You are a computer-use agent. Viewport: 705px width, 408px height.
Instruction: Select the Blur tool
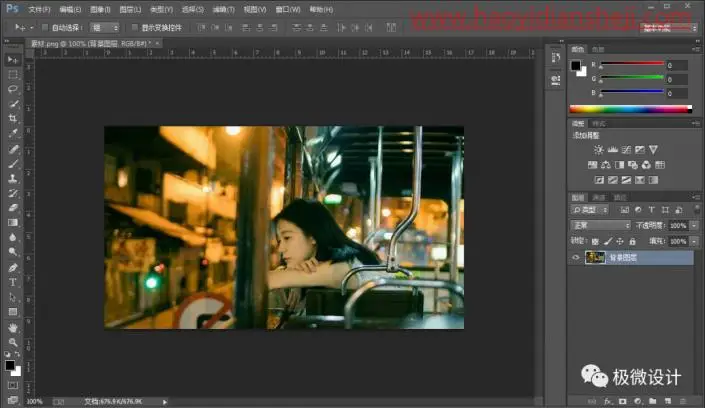pyautogui.click(x=13, y=237)
